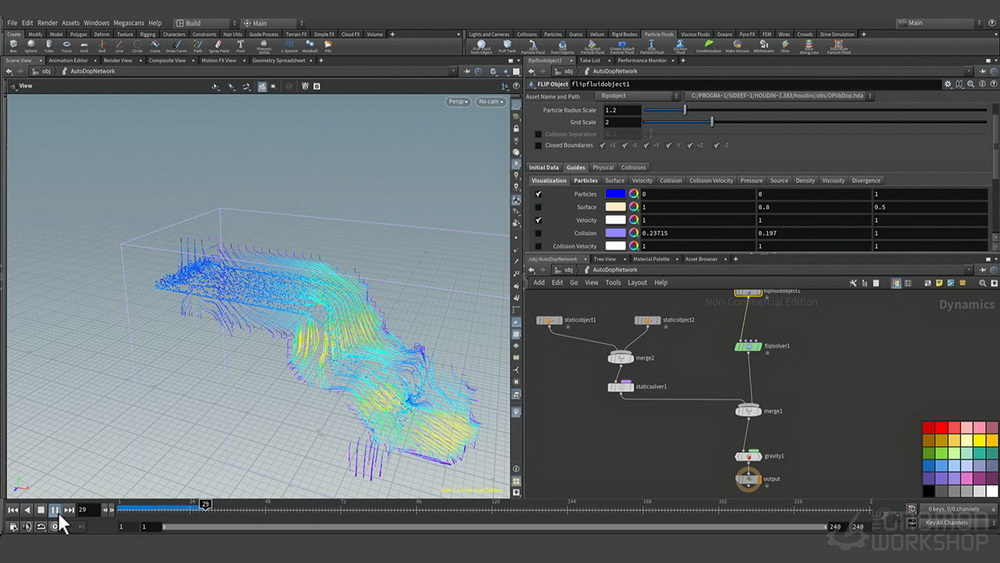This screenshot has height=563, width=1000.
Task: Open network editor Layout menu
Action: (x=637, y=282)
